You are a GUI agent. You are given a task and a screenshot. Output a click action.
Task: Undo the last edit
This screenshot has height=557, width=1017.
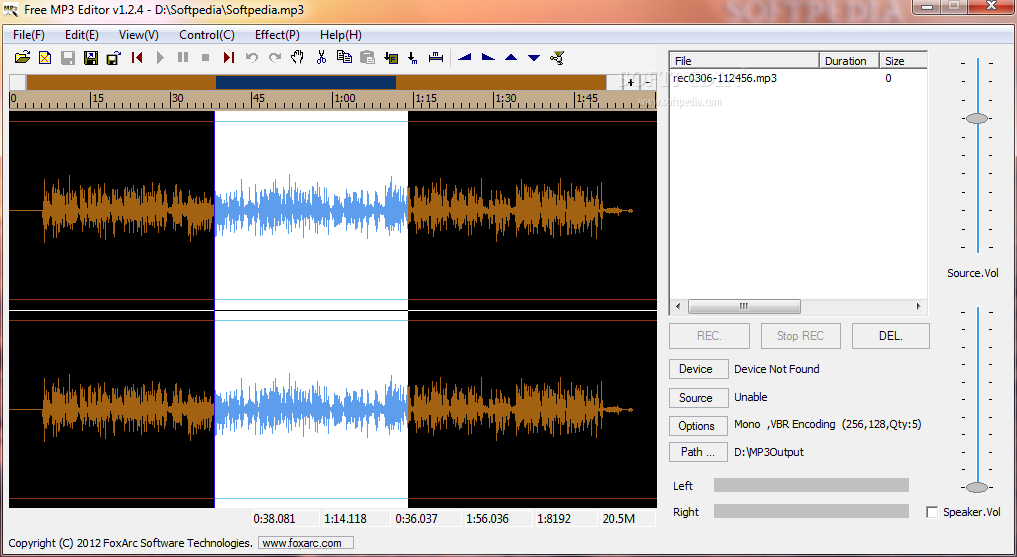(252, 58)
